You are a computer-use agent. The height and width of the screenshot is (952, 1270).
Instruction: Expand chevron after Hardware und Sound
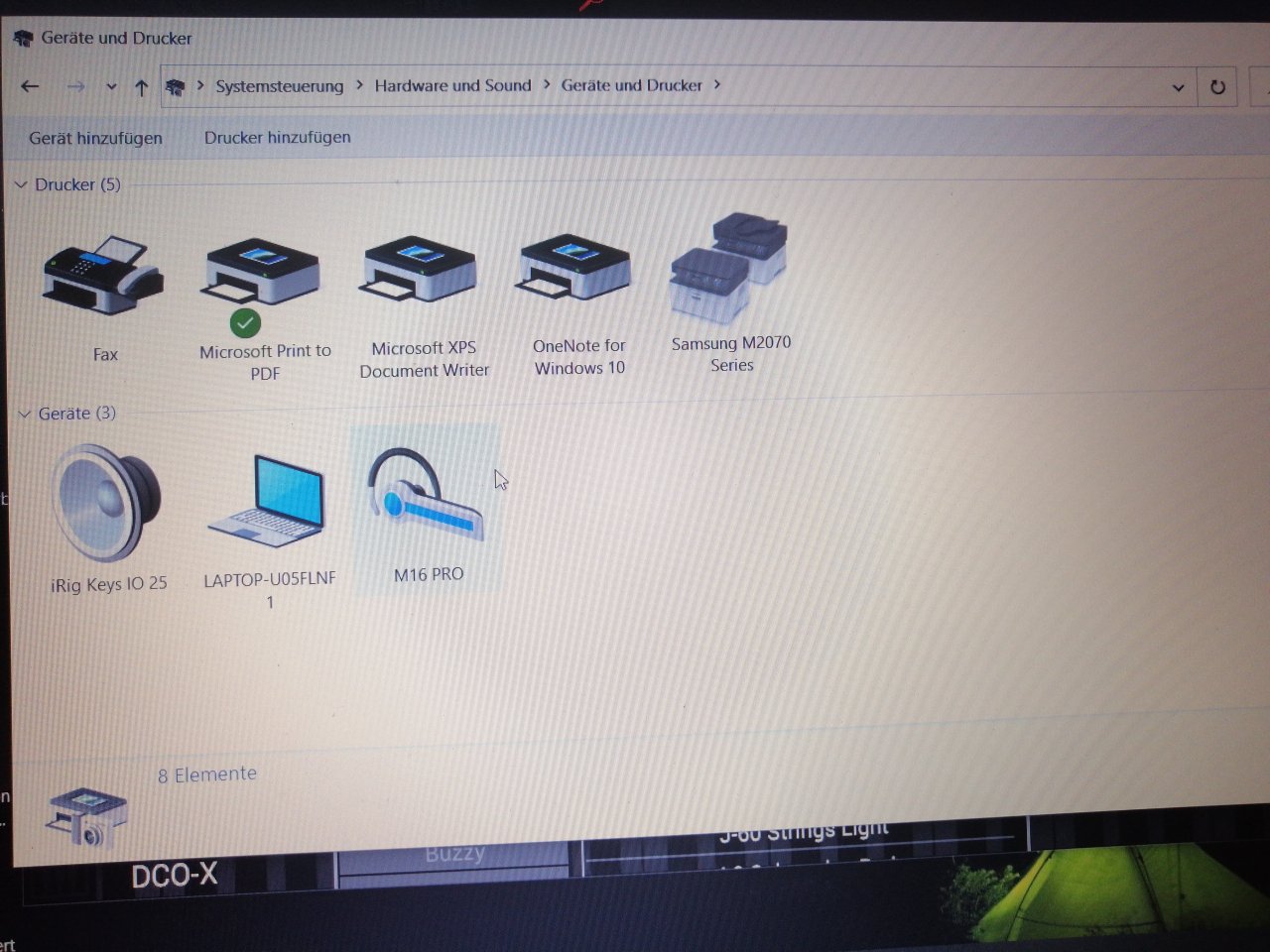[x=546, y=85]
